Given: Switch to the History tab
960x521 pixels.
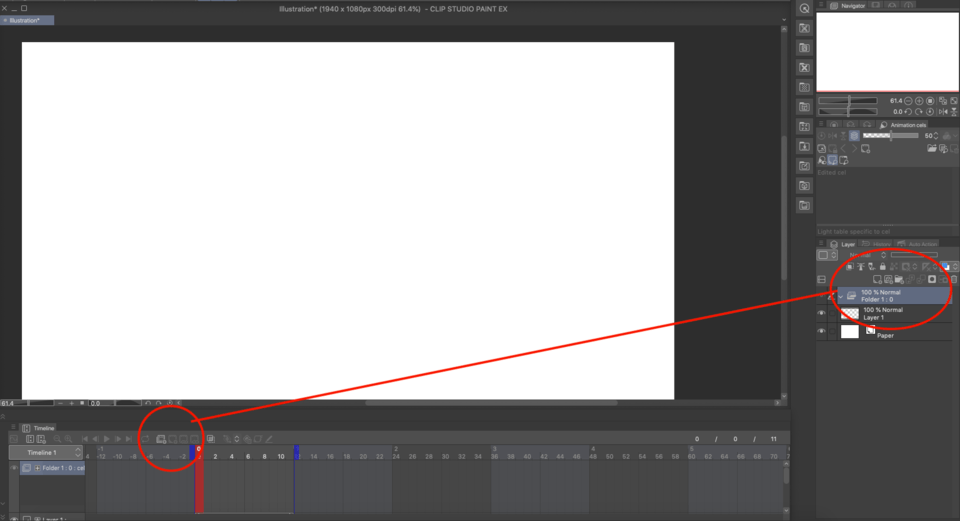Looking at the screenshot, I should pos(877,244).
